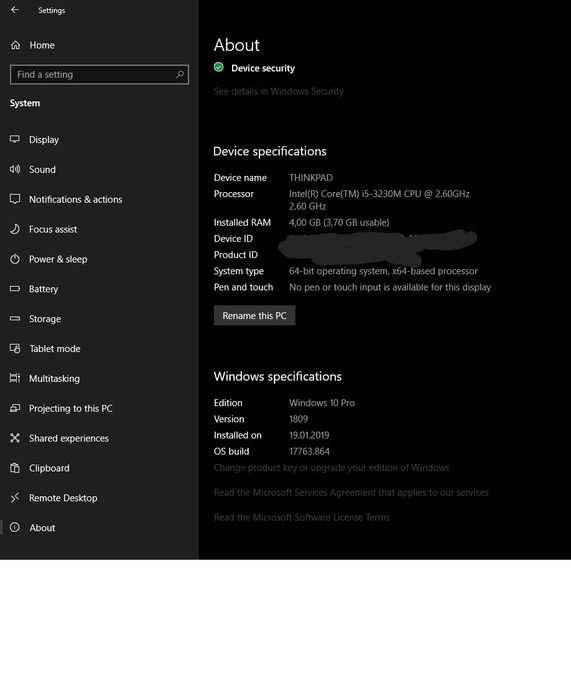
Task: Click version value 1809
Action: pos(298,419)
